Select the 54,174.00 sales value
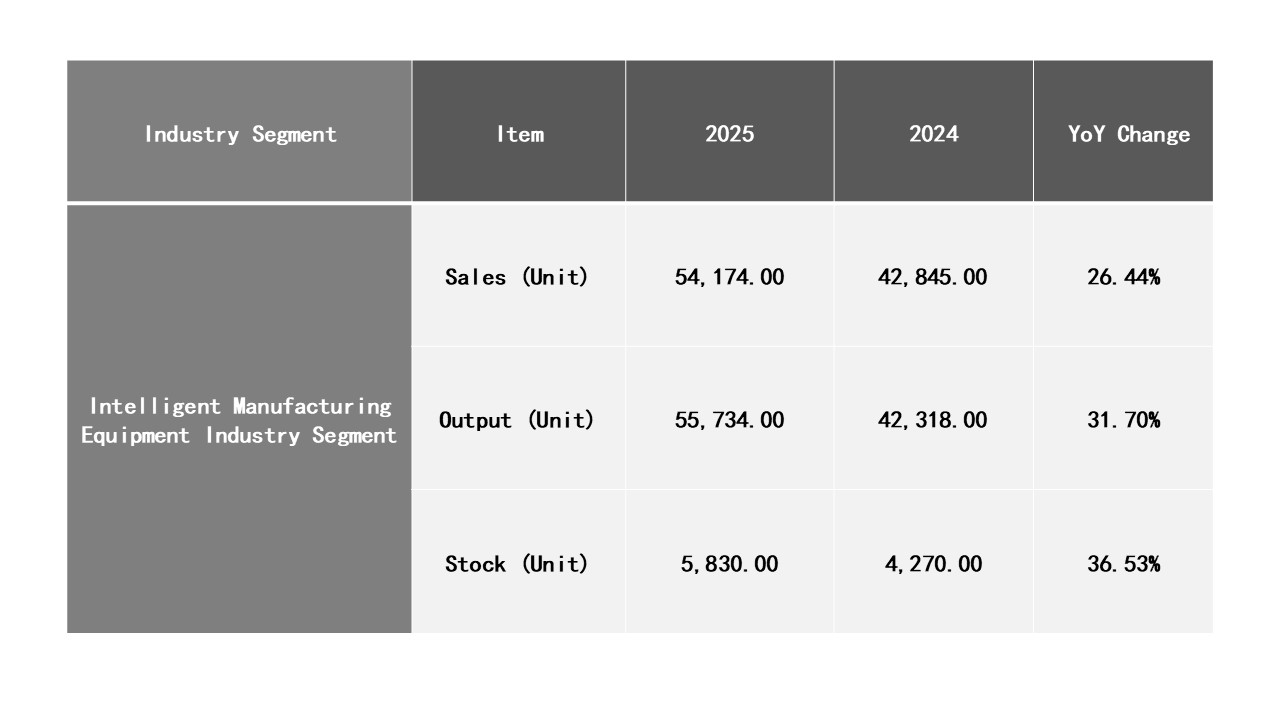 click(729, 277)
